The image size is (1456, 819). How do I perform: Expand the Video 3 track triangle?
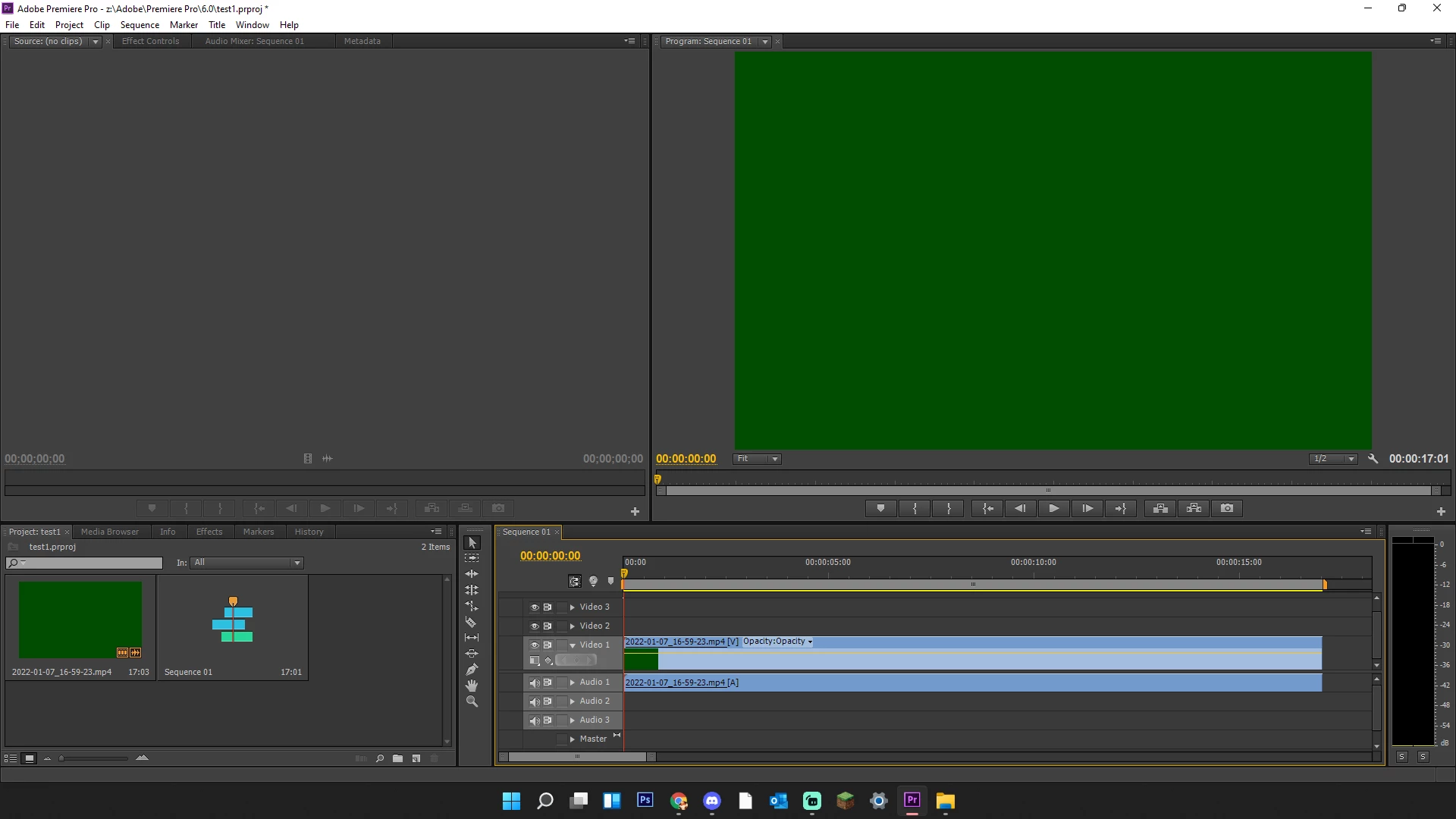point(573,607)
